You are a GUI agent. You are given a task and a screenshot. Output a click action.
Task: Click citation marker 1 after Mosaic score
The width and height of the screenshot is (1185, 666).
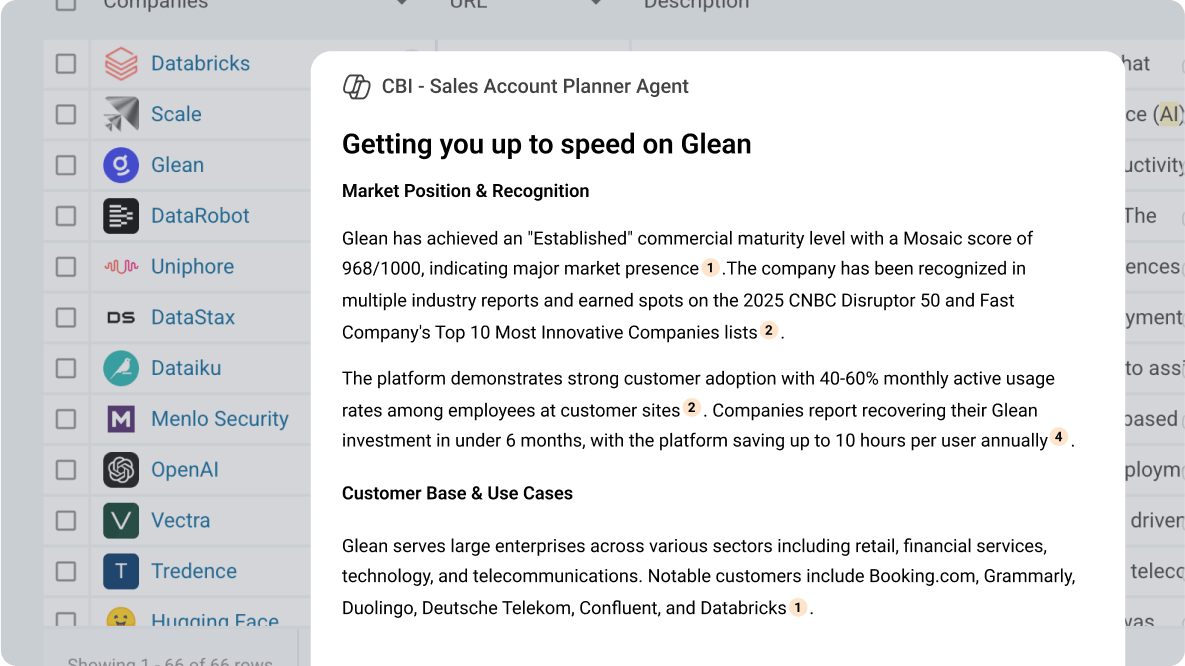coord(710,268)
